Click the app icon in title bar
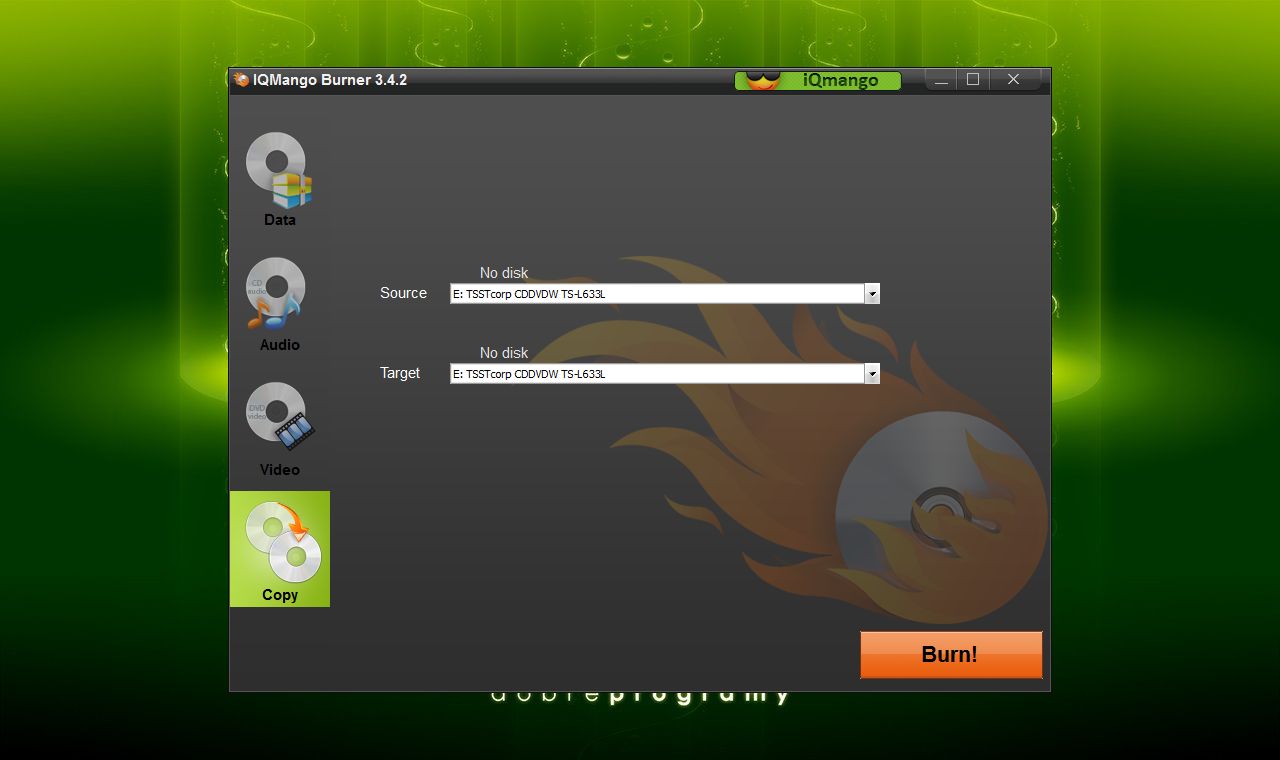This screenshot has height=760, width=1280. [x=241, y=80]
